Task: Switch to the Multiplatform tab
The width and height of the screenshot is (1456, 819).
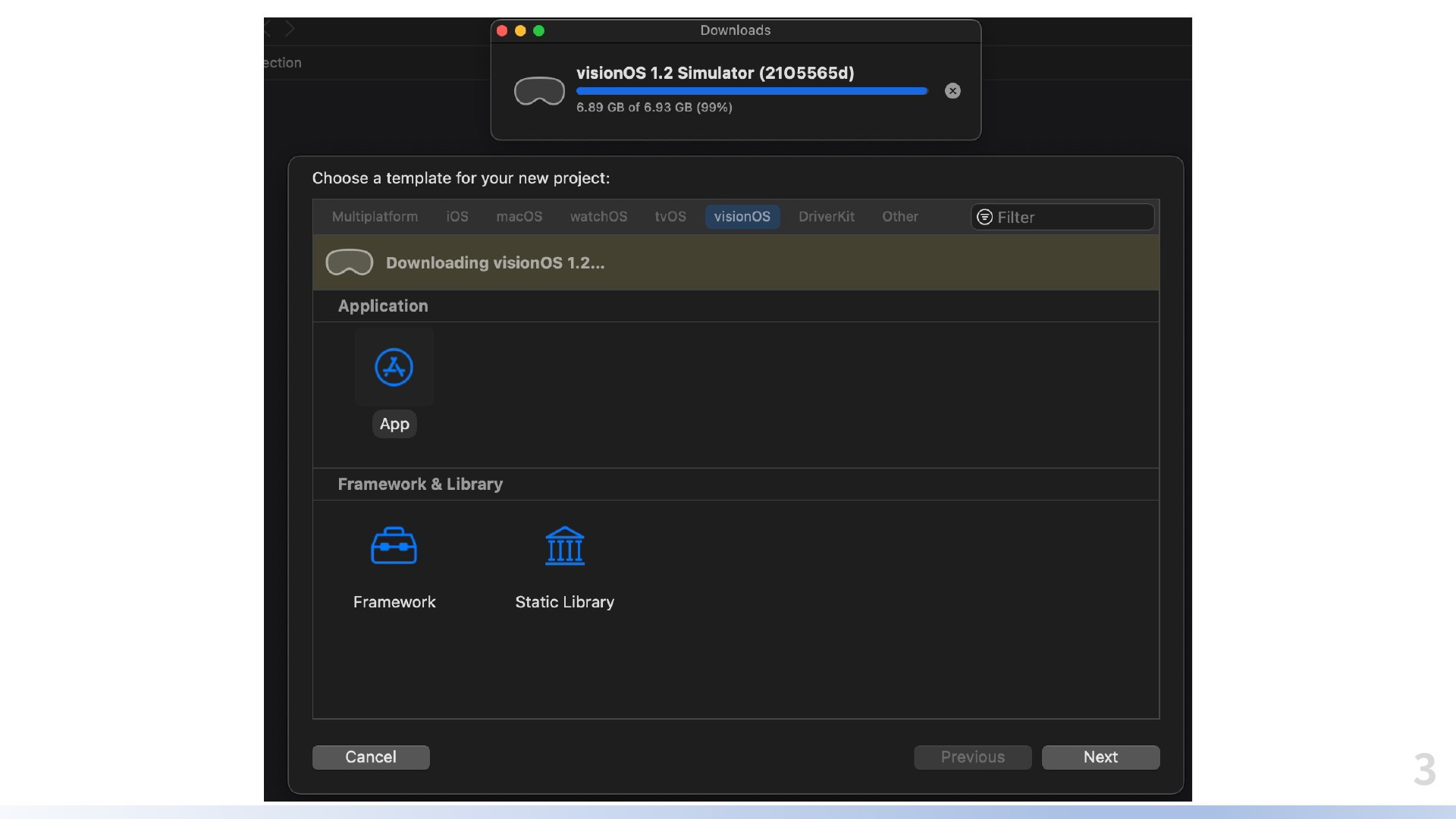Action: click(375, 217)
